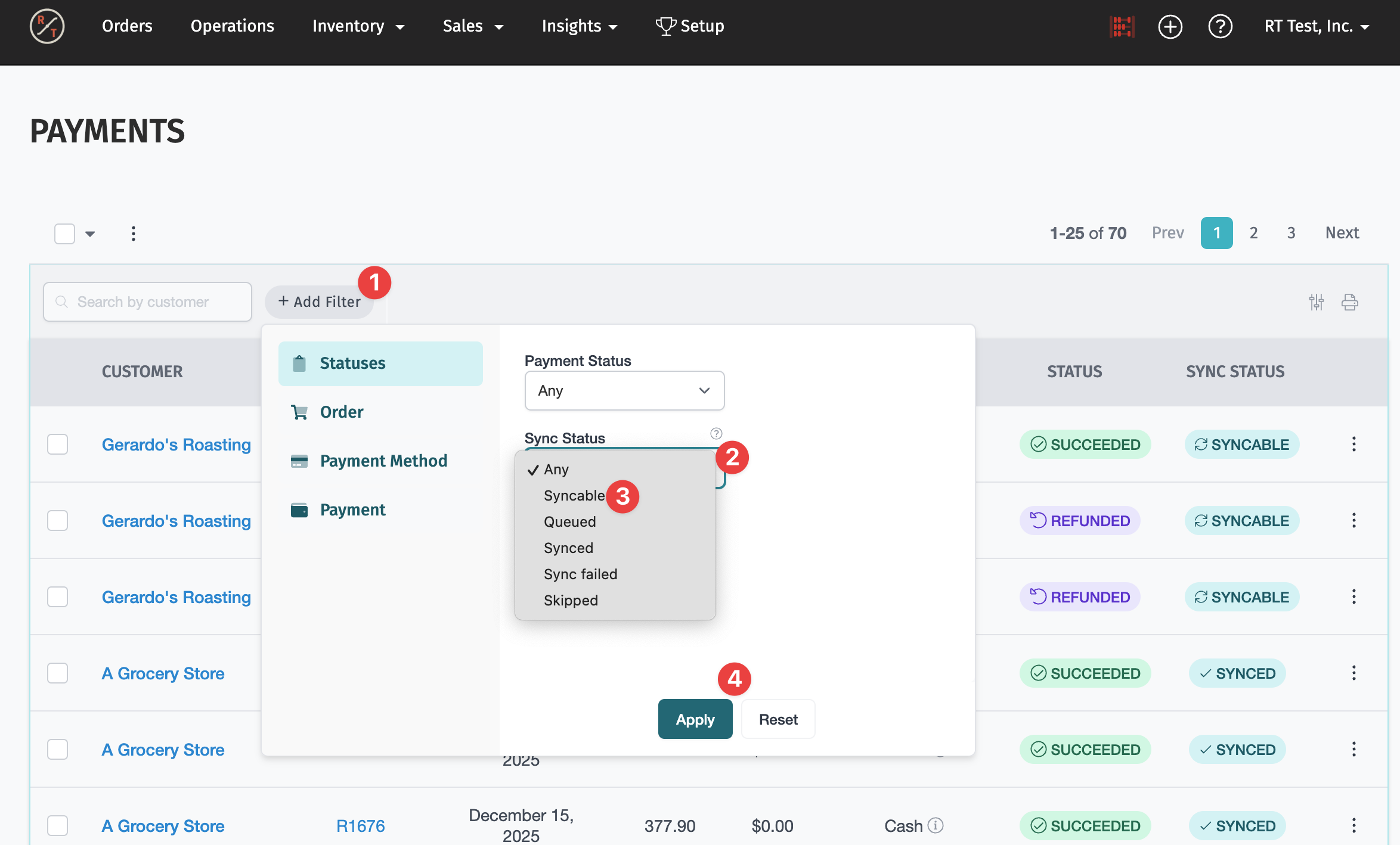The width and height of the screenshot is (1400, 845).
Task: Toggle the select-all payments checkbox
Action: click(x=64, y=234)
